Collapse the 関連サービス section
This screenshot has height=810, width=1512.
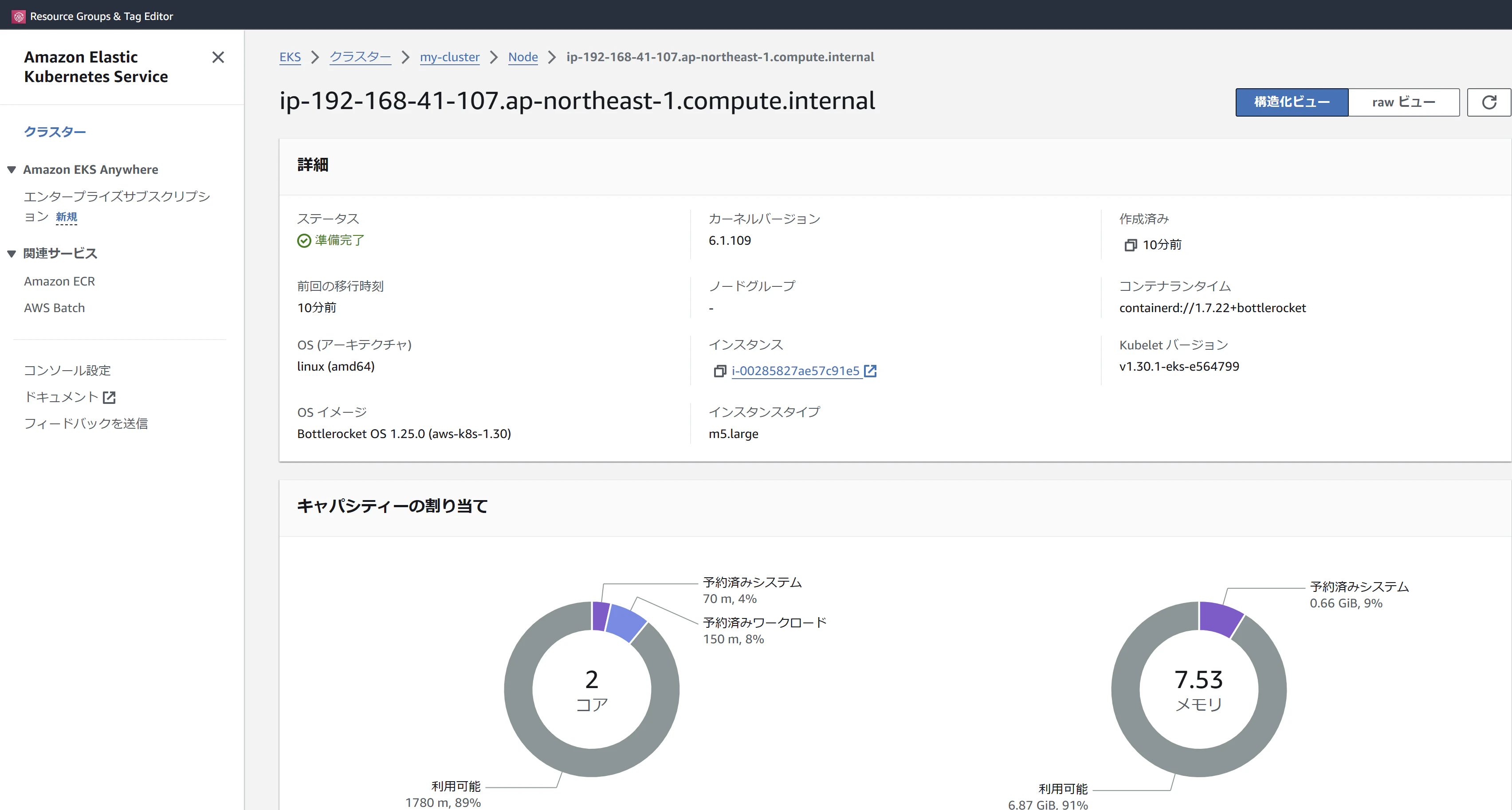pos(12,254)
